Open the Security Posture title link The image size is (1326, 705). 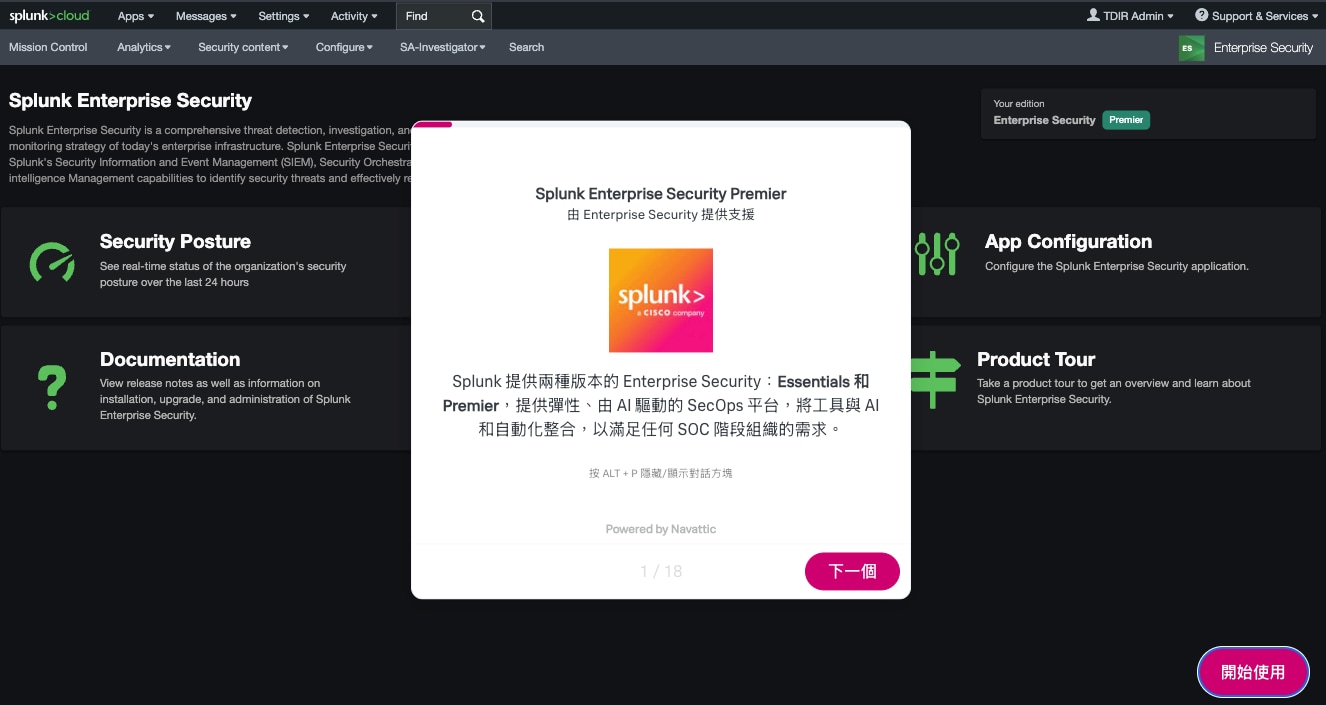point(175,241)
